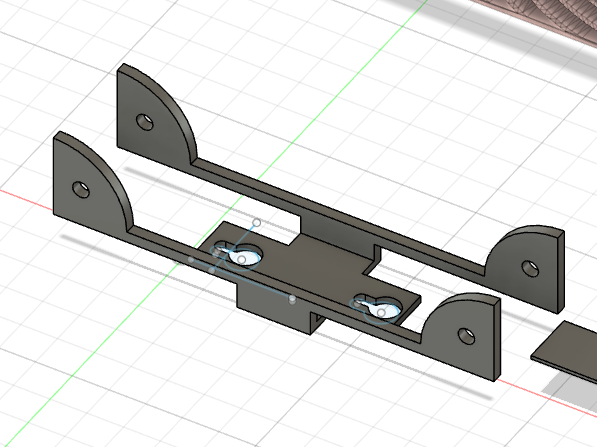Click the sketch point atop the blue line
Image resolution: width=597 pixels, height=447 pixels.
tap(257, 223)
